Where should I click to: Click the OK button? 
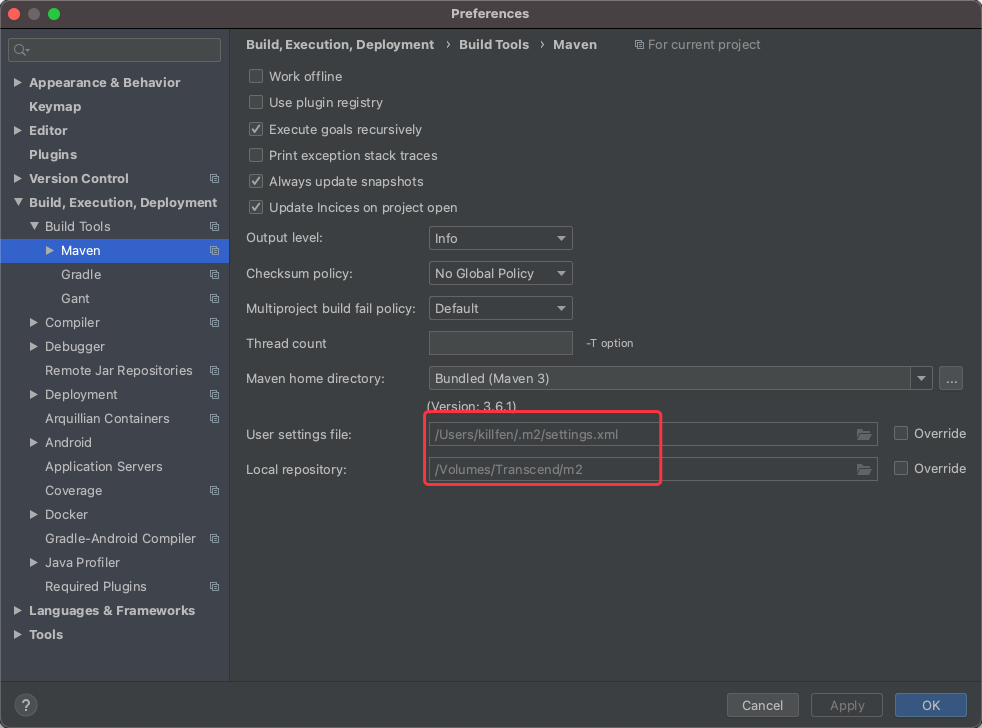pyautogui.click(x=931, y=705)
